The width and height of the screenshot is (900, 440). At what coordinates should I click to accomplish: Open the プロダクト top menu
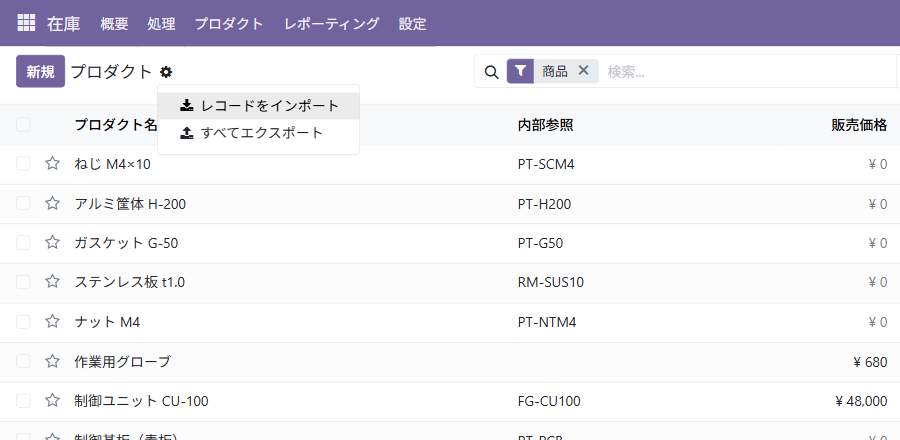[229, 24]
